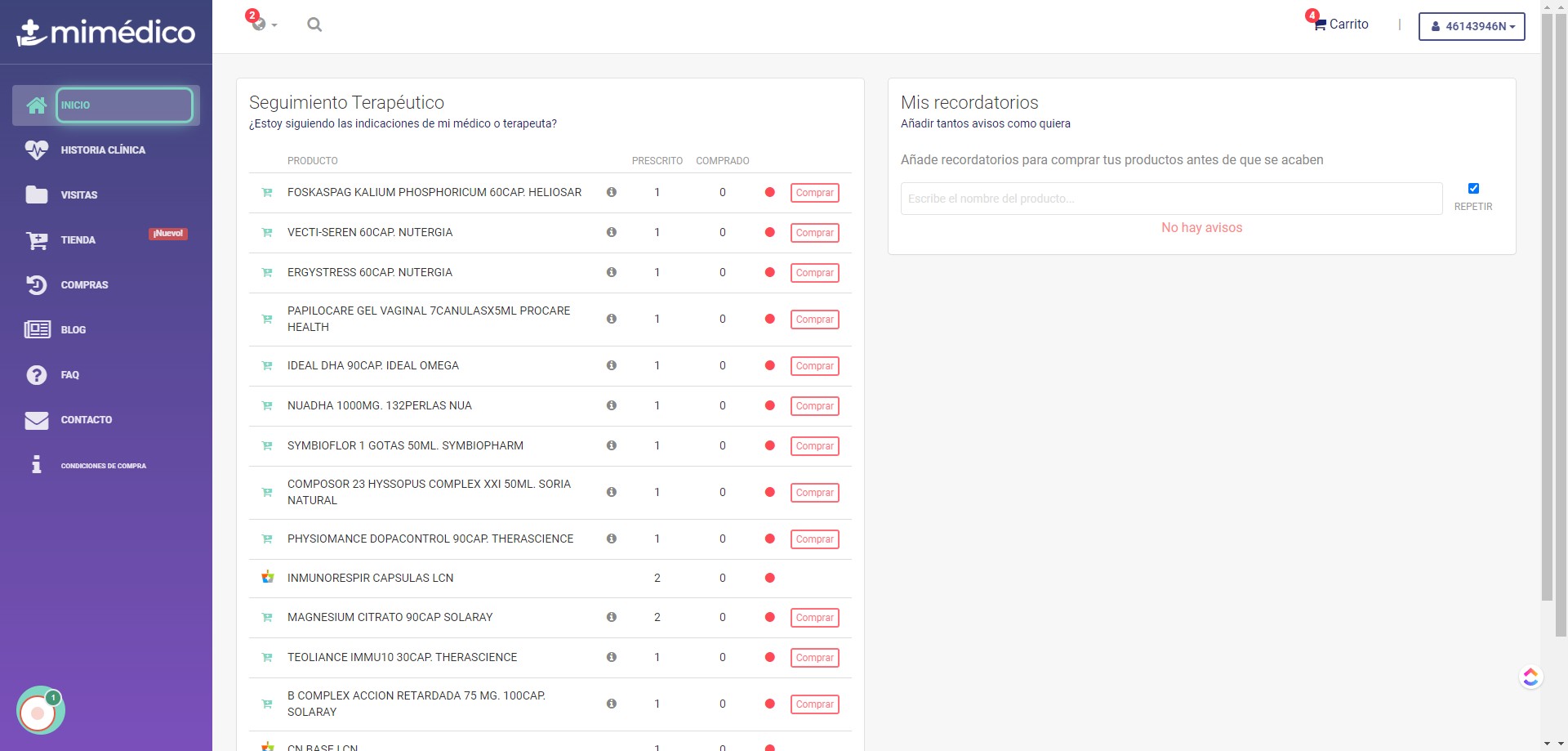Screen dimensions: 1568x751
Task: Show info for NUADHA 1000MG
Action: [x=611, y=405]
